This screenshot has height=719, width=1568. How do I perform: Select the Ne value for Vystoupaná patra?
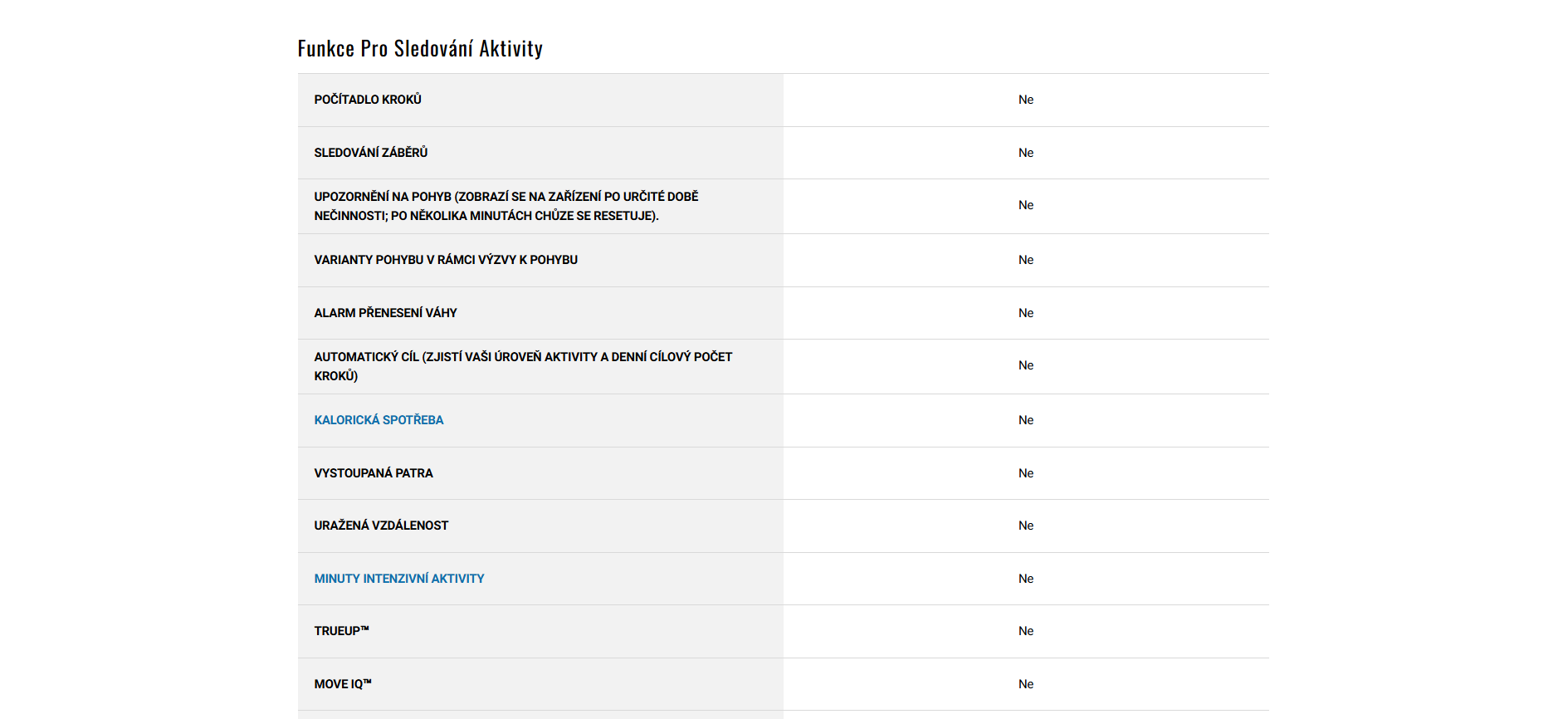pyautogui.click(x=1026, y=473)
